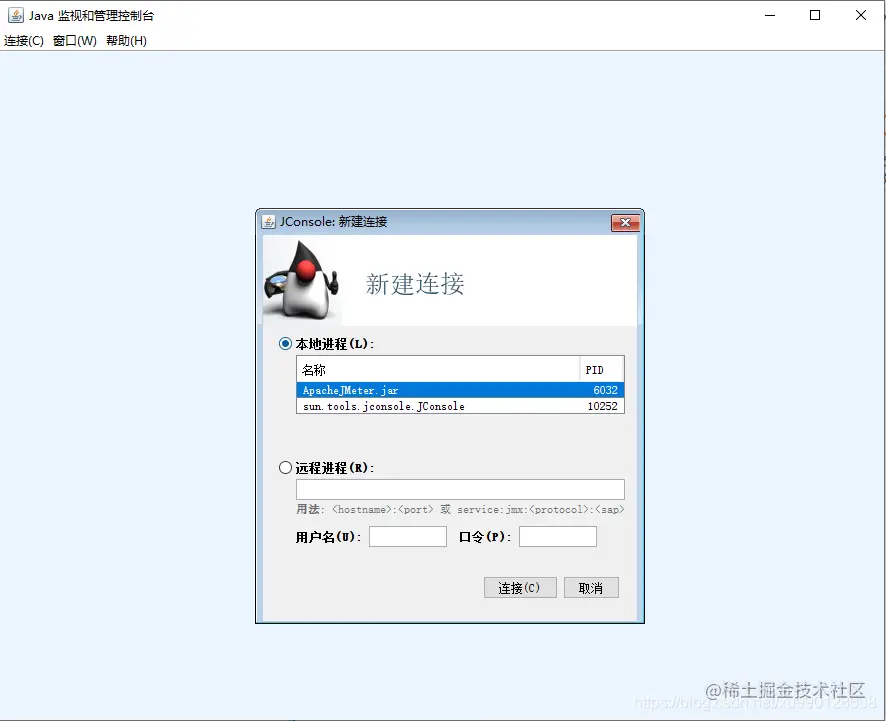Viewport: 886px width, 721px height.
Task: Click the 口令(P) password field
Action: point(558,536)
